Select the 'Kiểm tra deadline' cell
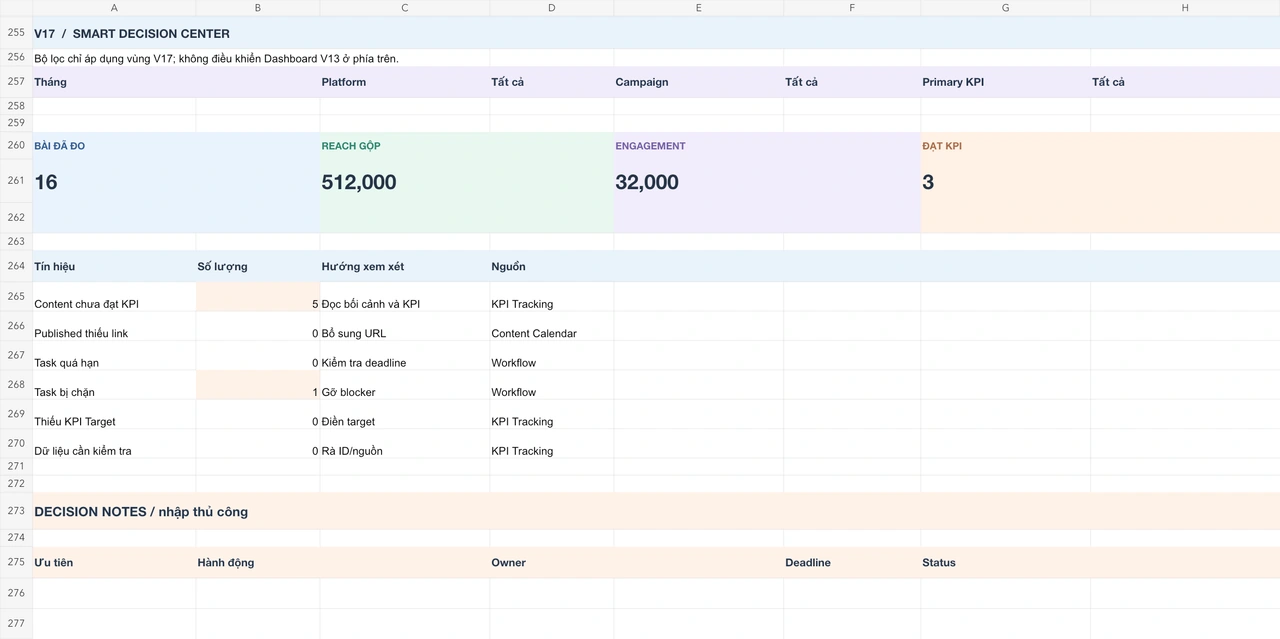This screenshot has height=639, width=1280. point(405,356)
